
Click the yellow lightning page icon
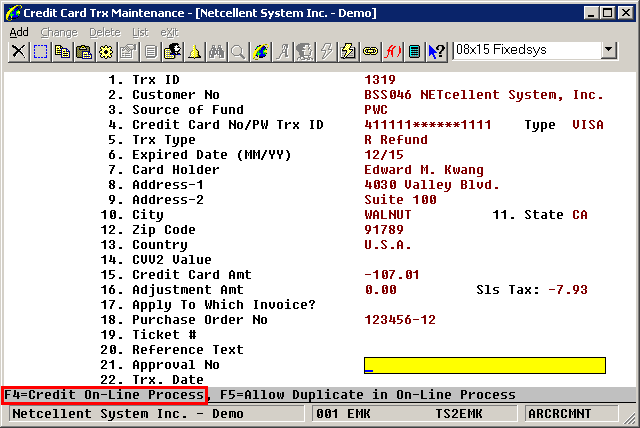click(x=349, y=52)
